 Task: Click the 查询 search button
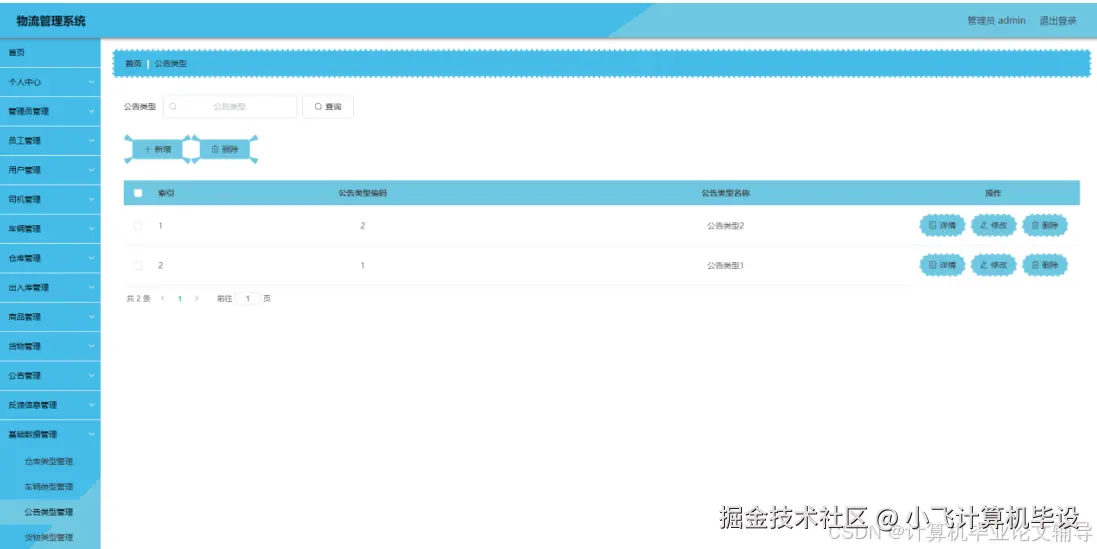(x=327, y=107)
